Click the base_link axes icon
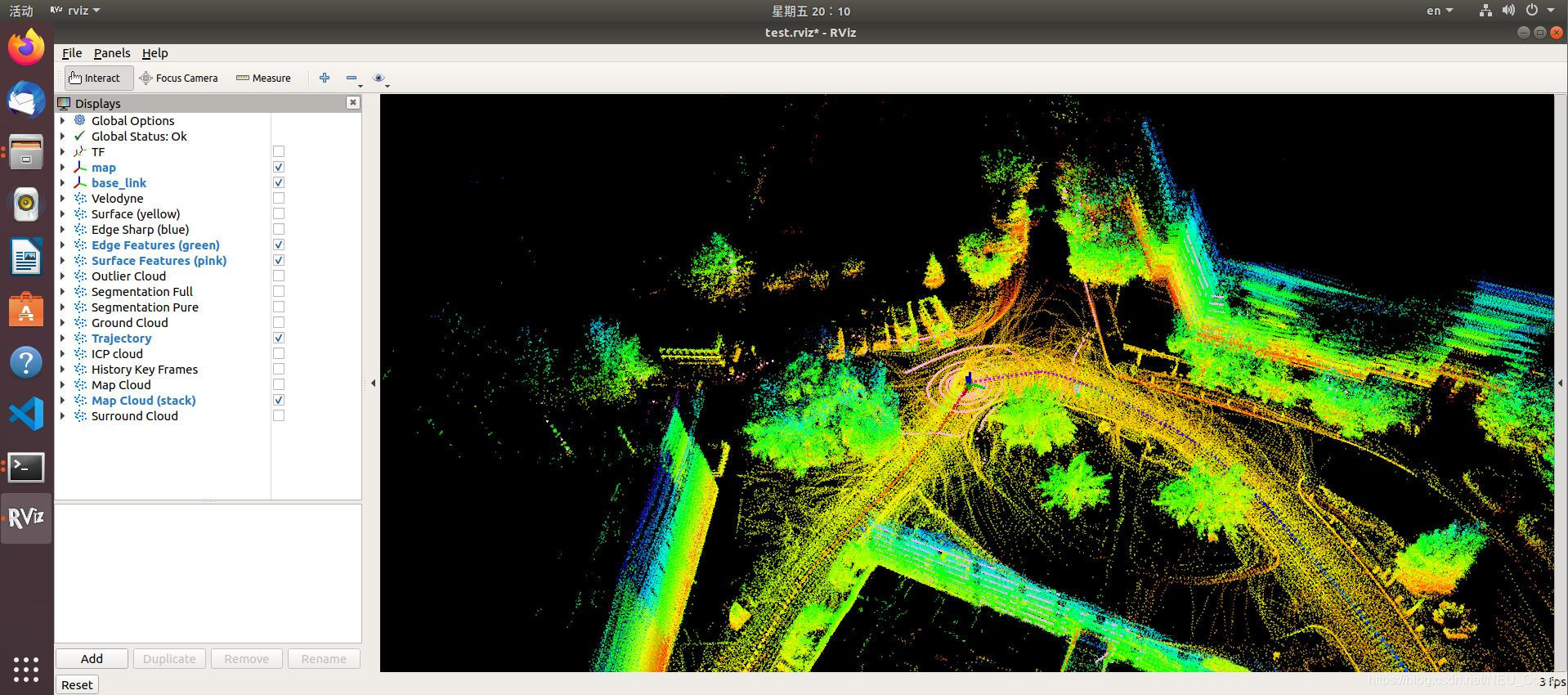 pyautogui.click(x=79, y=182)
